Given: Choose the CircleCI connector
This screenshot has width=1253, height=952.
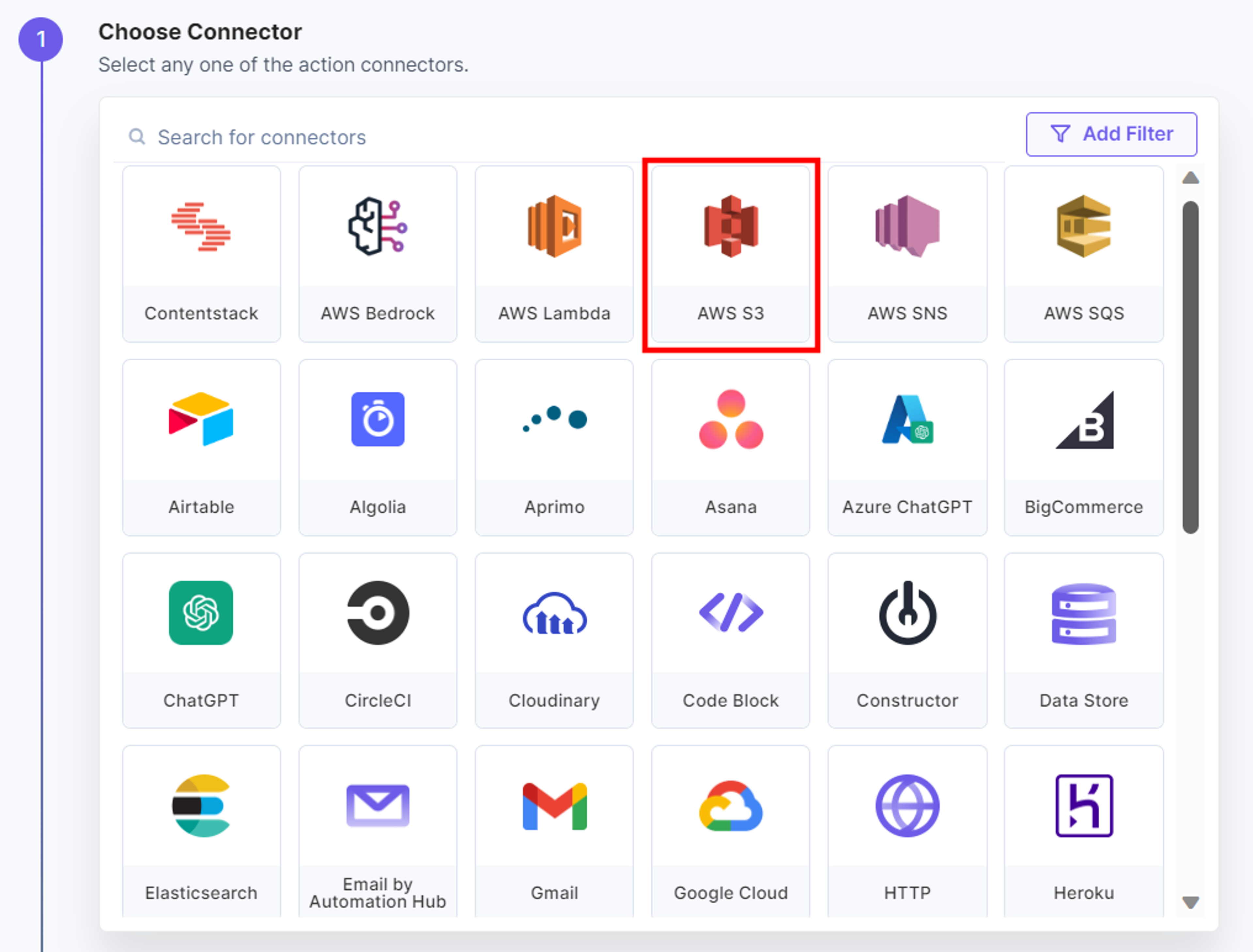Looking at the screenshot, I should [378, 641].
